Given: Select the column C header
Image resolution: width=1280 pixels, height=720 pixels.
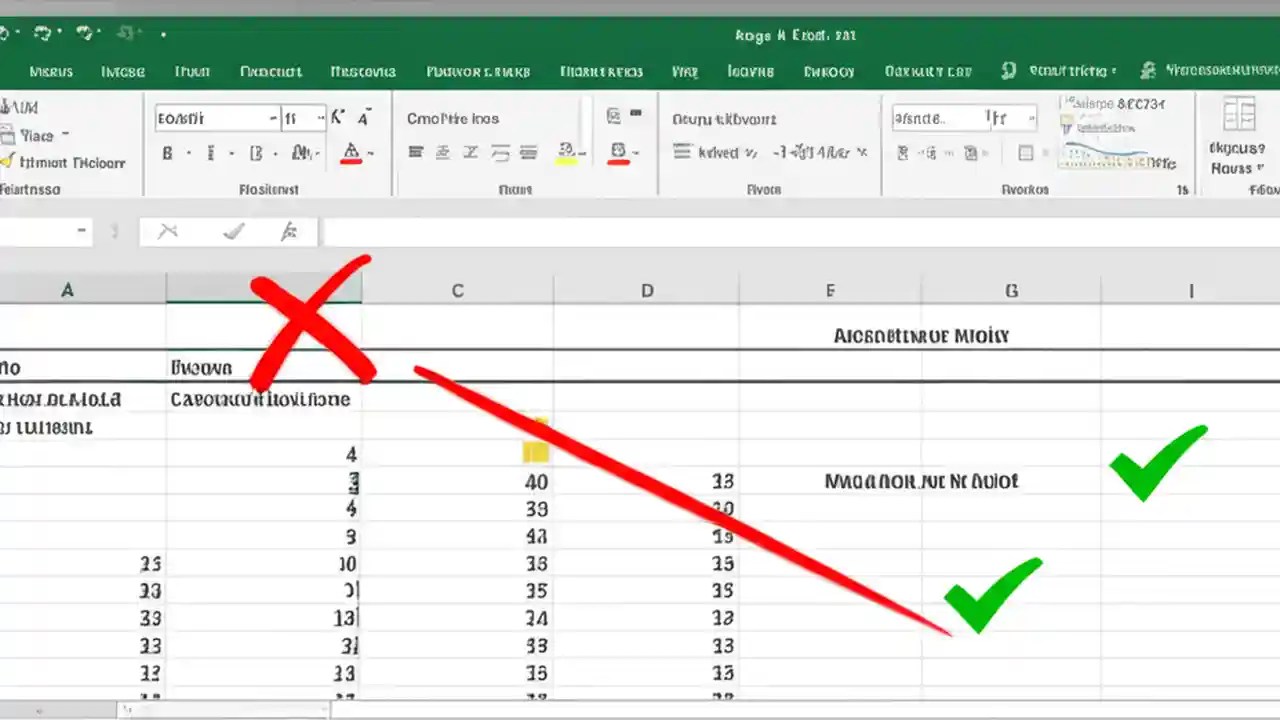Looking at the screenshot, I should 457,290.
